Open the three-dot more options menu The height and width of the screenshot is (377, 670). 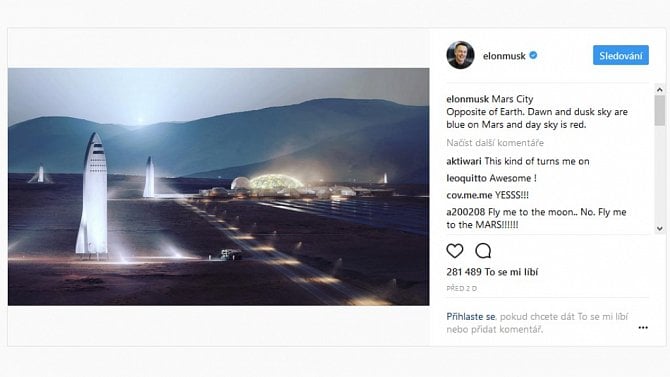coord(643,327)
